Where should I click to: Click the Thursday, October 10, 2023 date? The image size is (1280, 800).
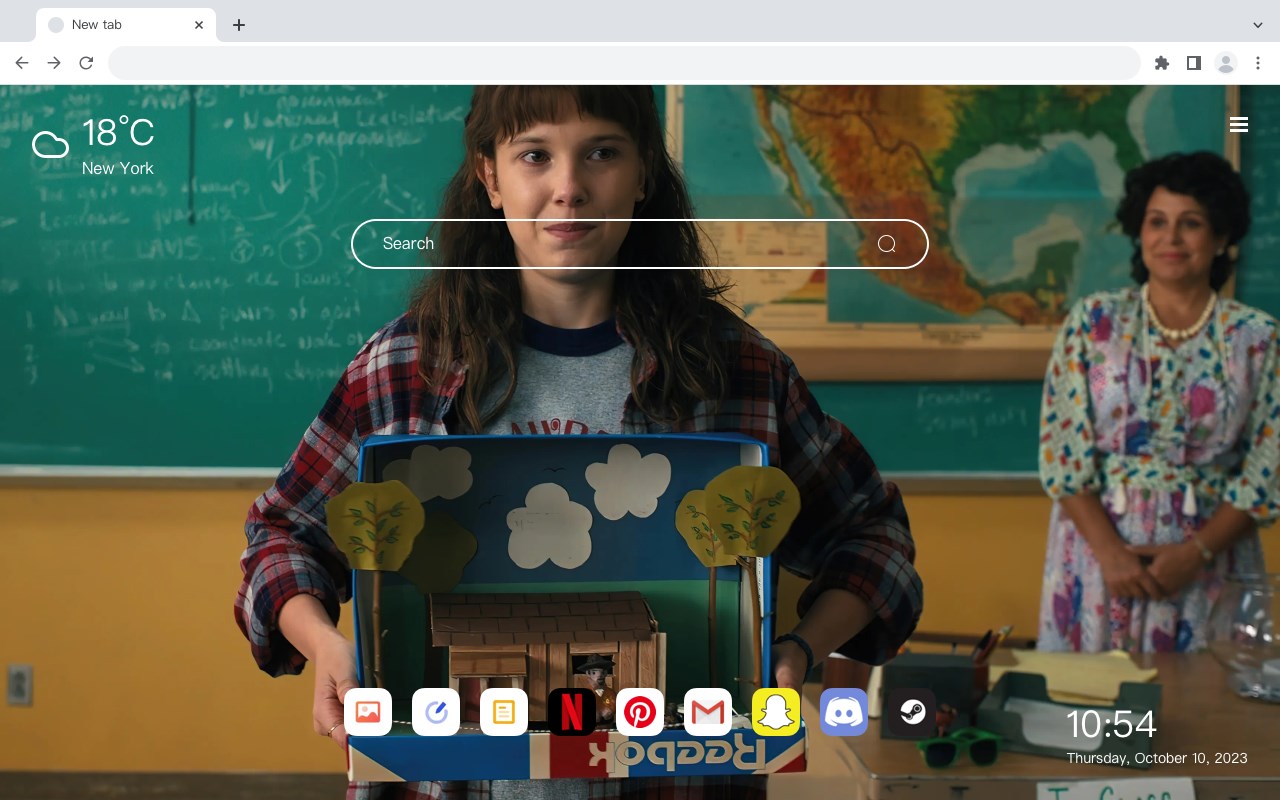(x=1157, y=758)
